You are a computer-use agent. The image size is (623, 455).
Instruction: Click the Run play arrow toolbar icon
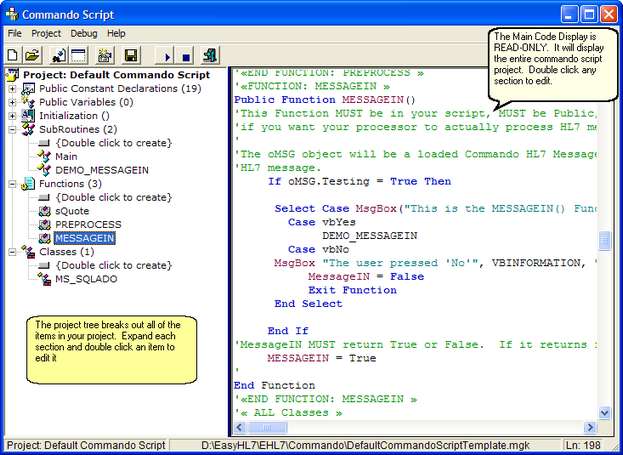point(167,57)
